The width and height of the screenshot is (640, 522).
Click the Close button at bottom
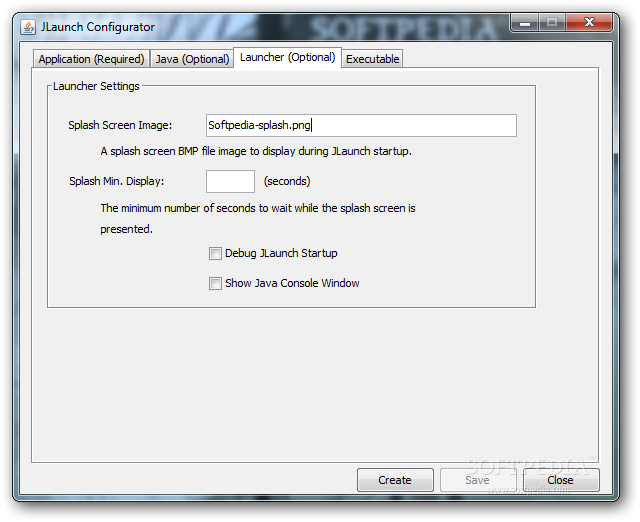[x=561, y=480]
